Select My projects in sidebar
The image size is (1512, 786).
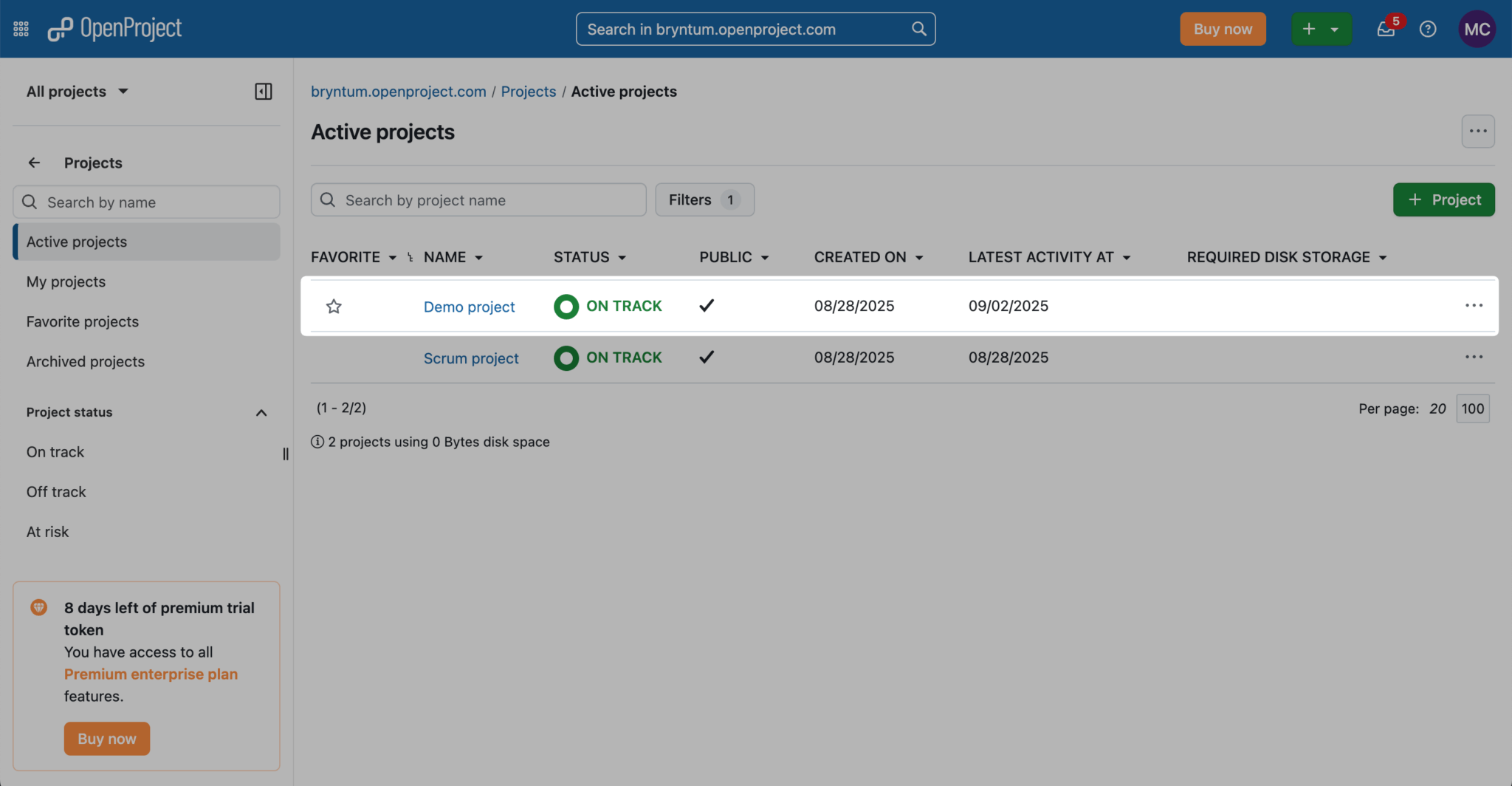click(66, 282)
